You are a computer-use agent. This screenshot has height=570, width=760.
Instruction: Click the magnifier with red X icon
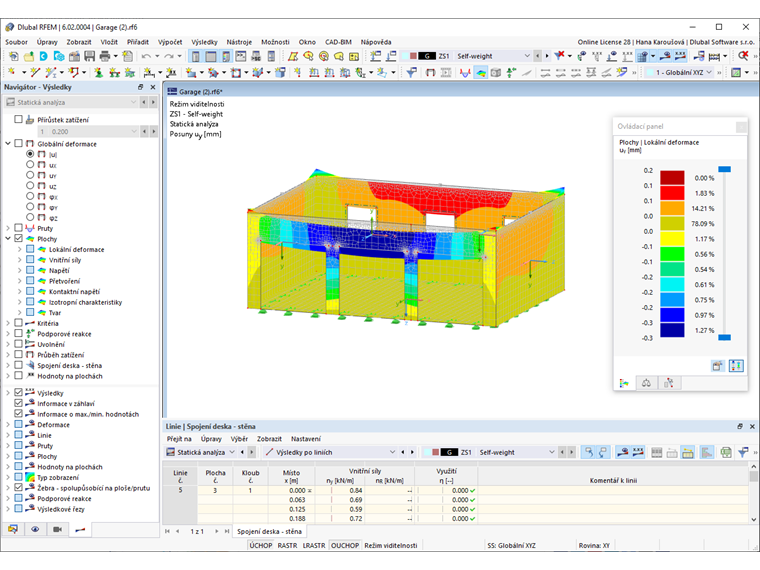point(743,56)
